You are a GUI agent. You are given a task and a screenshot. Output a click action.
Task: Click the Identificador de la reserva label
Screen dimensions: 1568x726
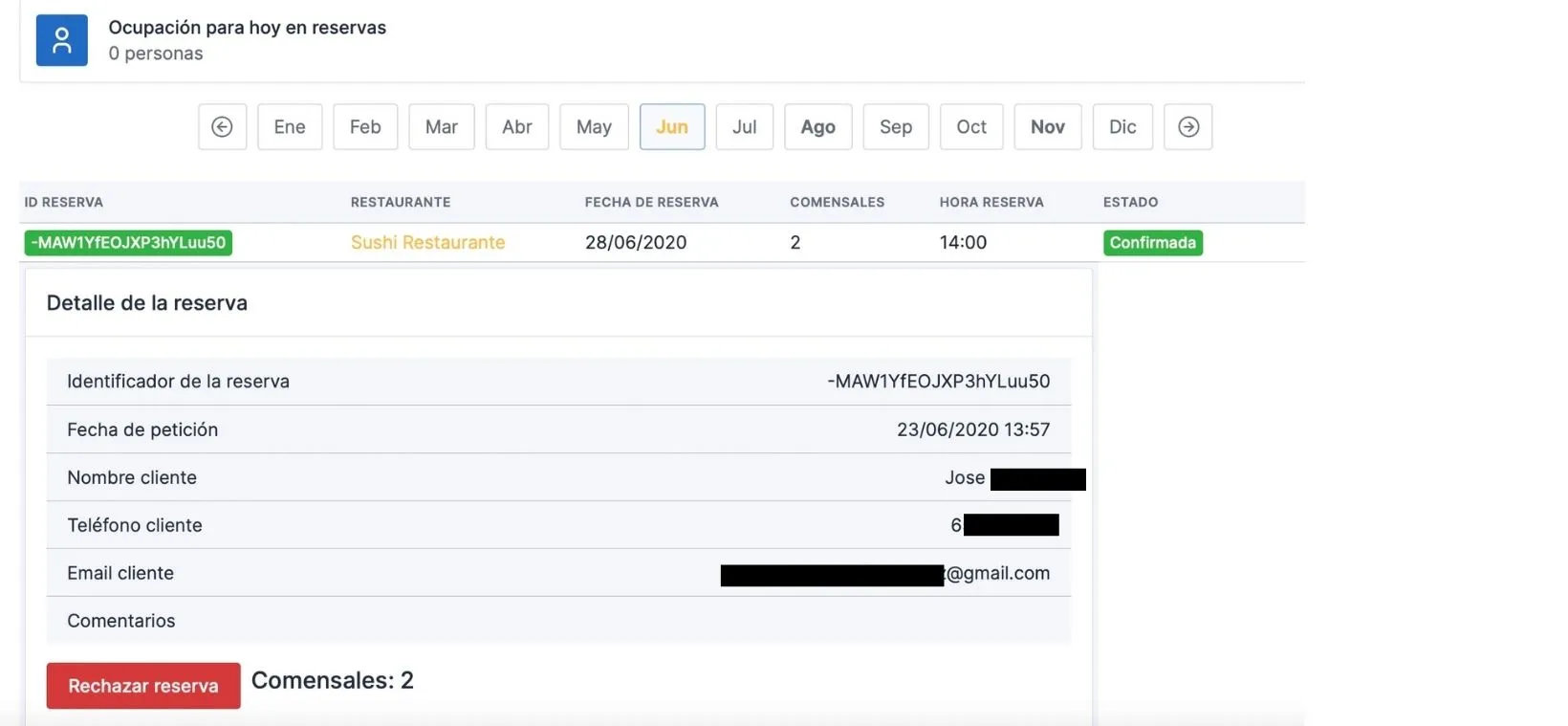[x=178, y=382]
